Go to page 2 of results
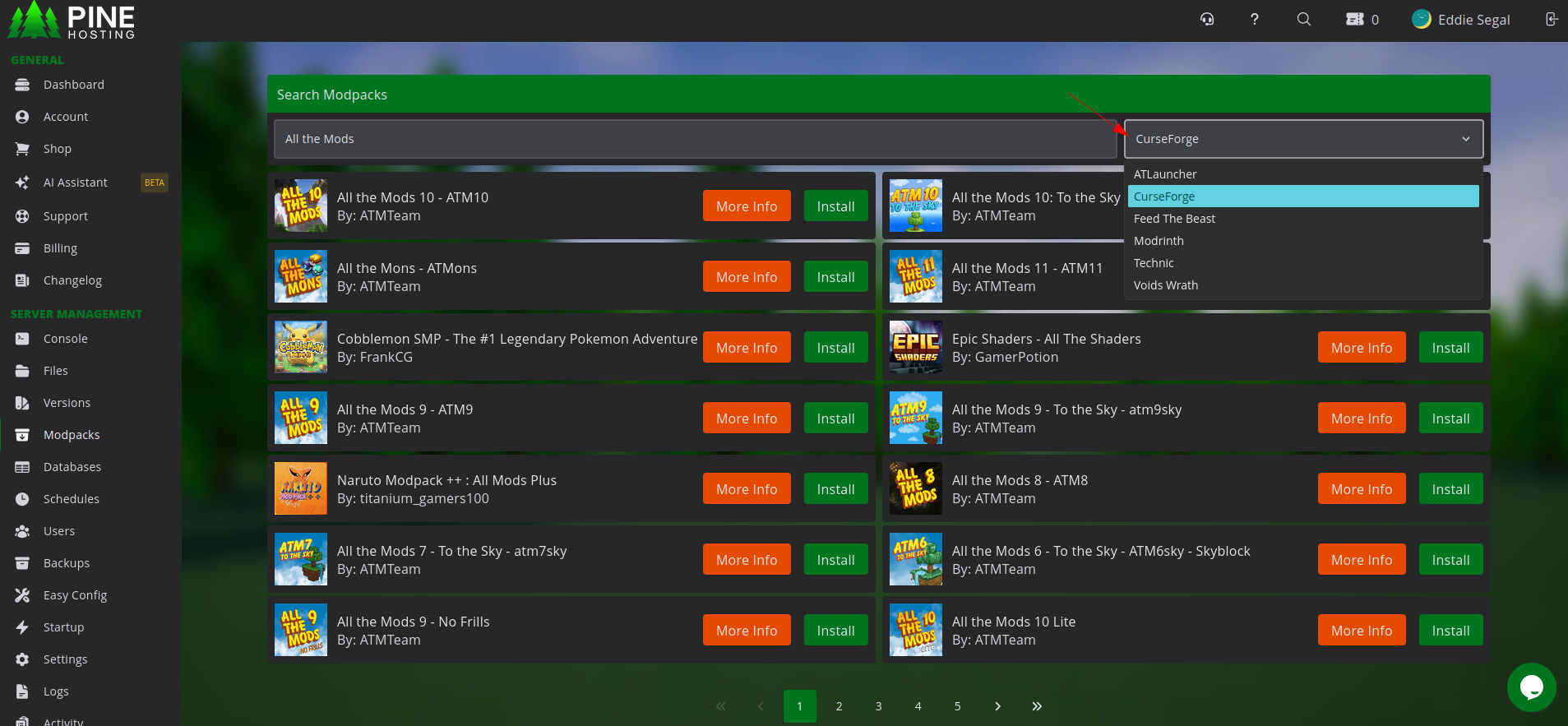 pos(839,706)
